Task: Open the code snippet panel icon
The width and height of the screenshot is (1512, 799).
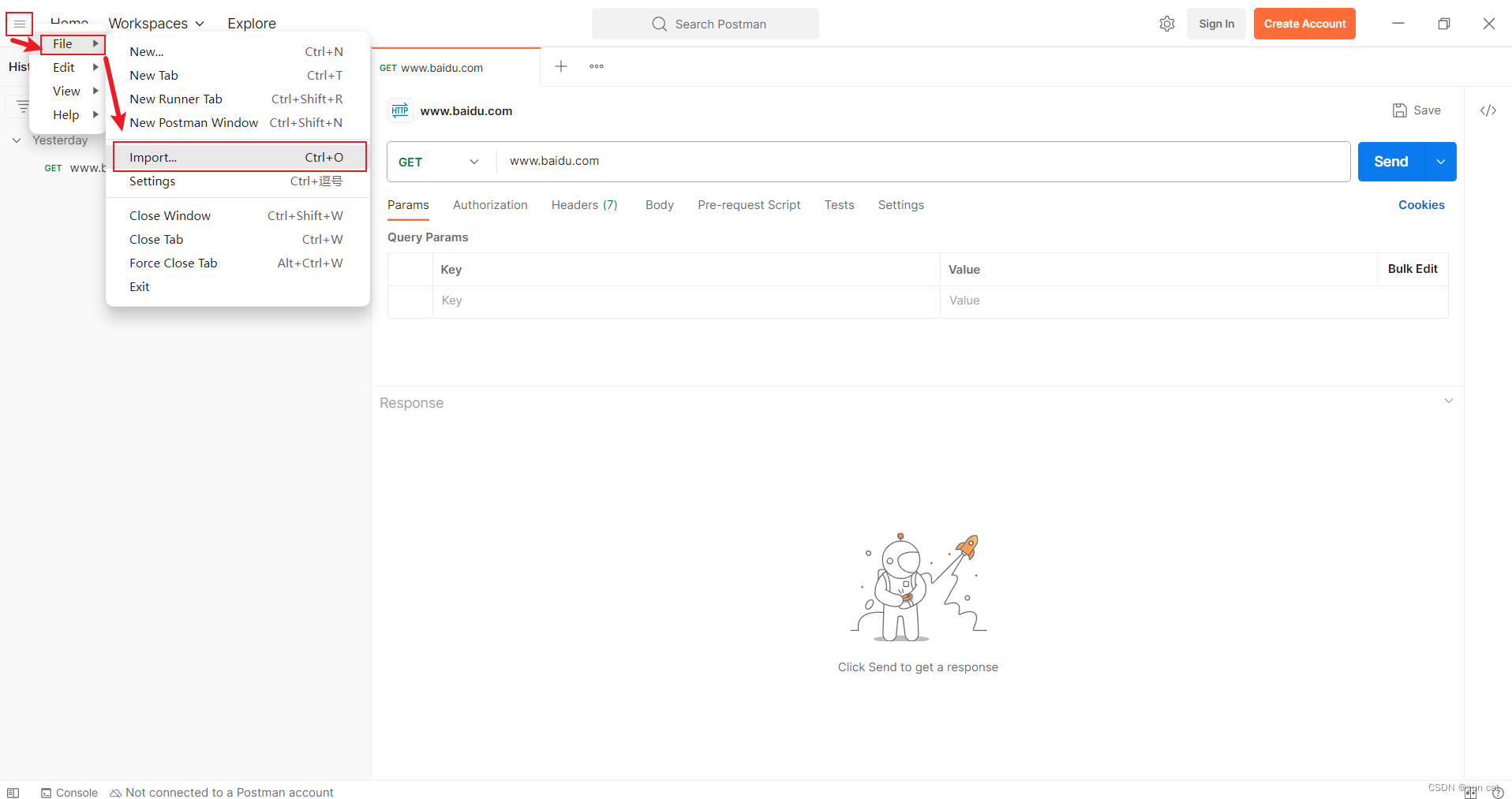Action: 1488,110
